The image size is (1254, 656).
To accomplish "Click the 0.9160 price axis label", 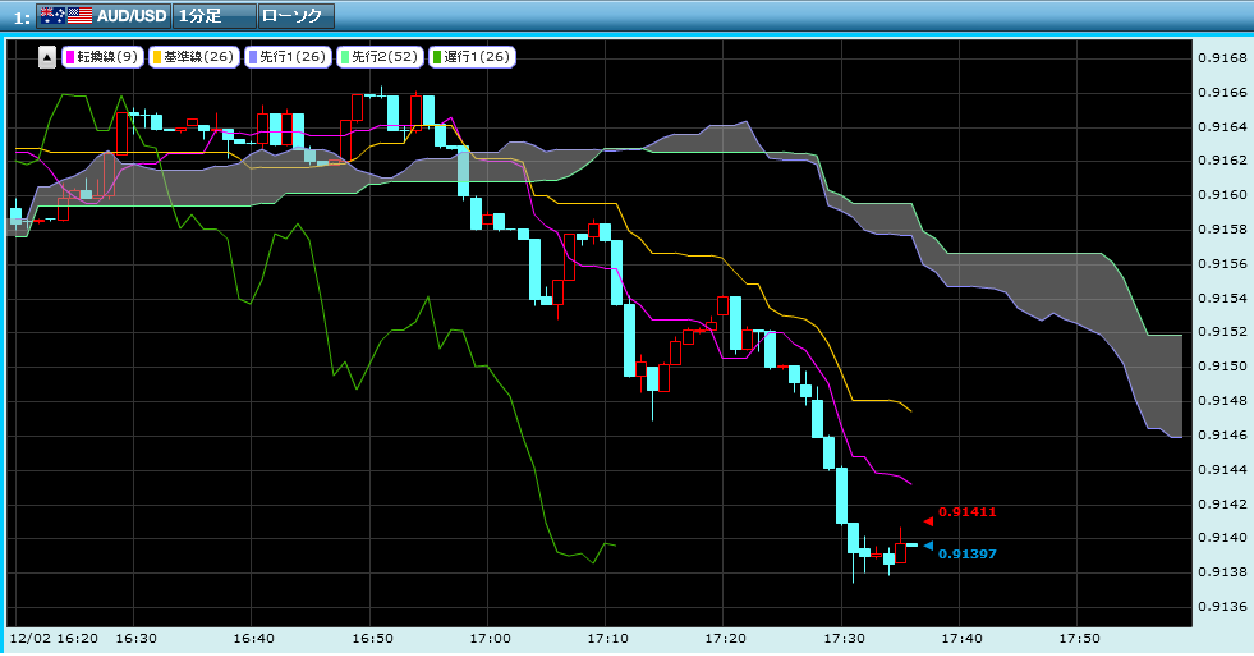I will (x=1223, y=195).
